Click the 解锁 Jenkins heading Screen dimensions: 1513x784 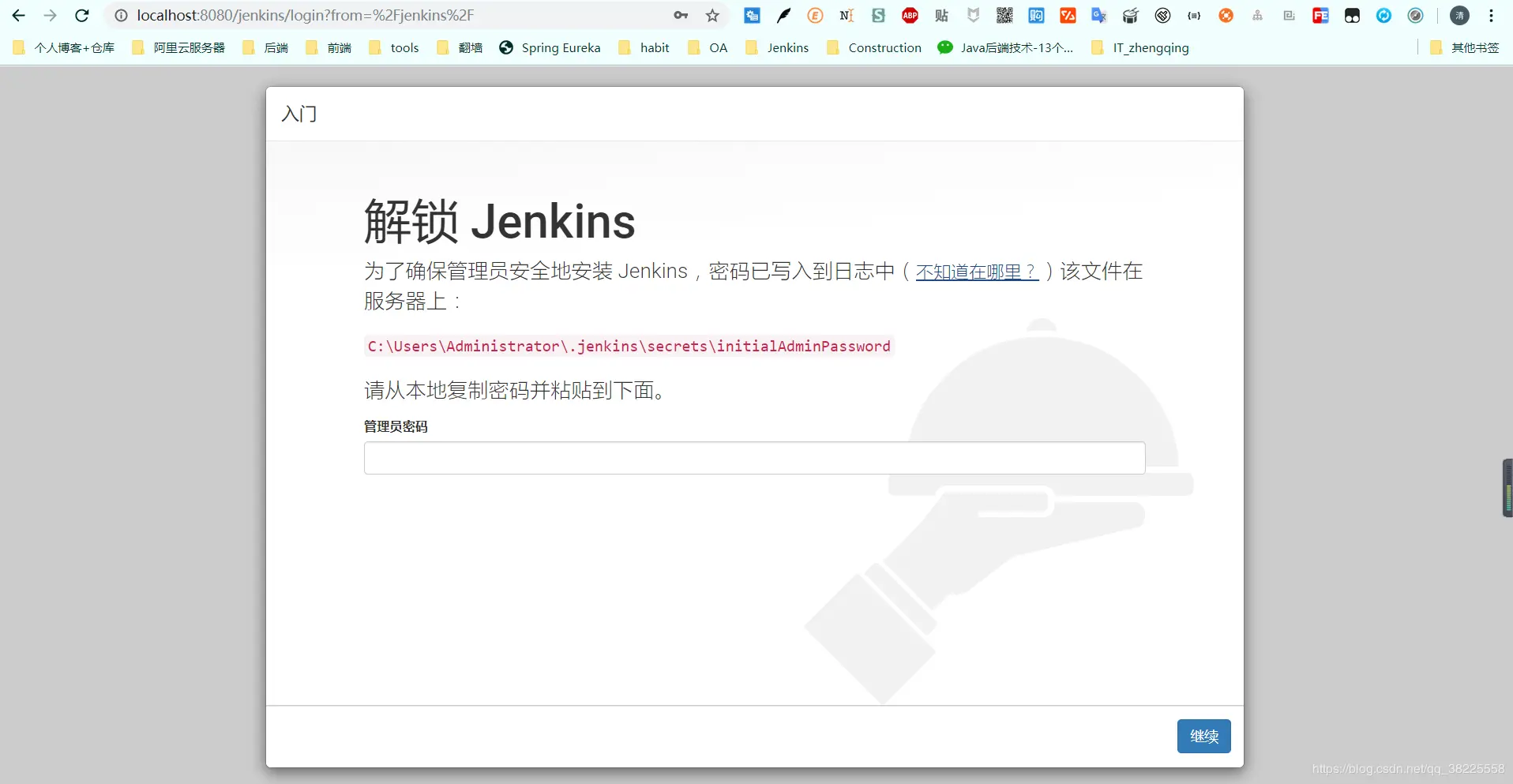point(499,221)
